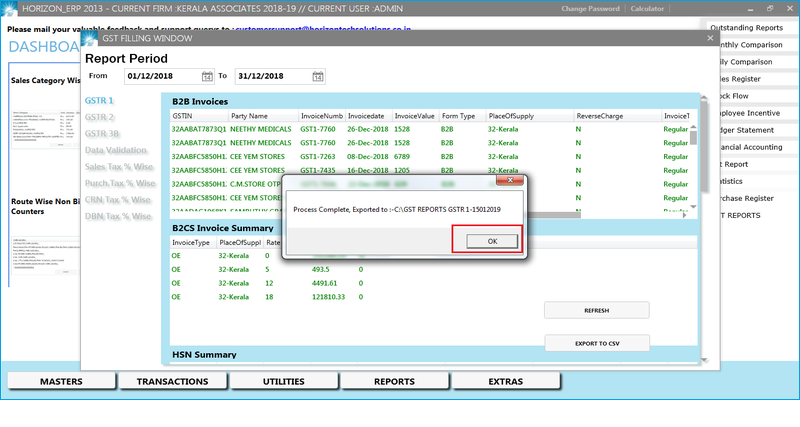Image resolution: width=800 pixels, height=427 pixels.
Task: Launch the Calculator from the title bar
Action: click(x=675, y=8)
